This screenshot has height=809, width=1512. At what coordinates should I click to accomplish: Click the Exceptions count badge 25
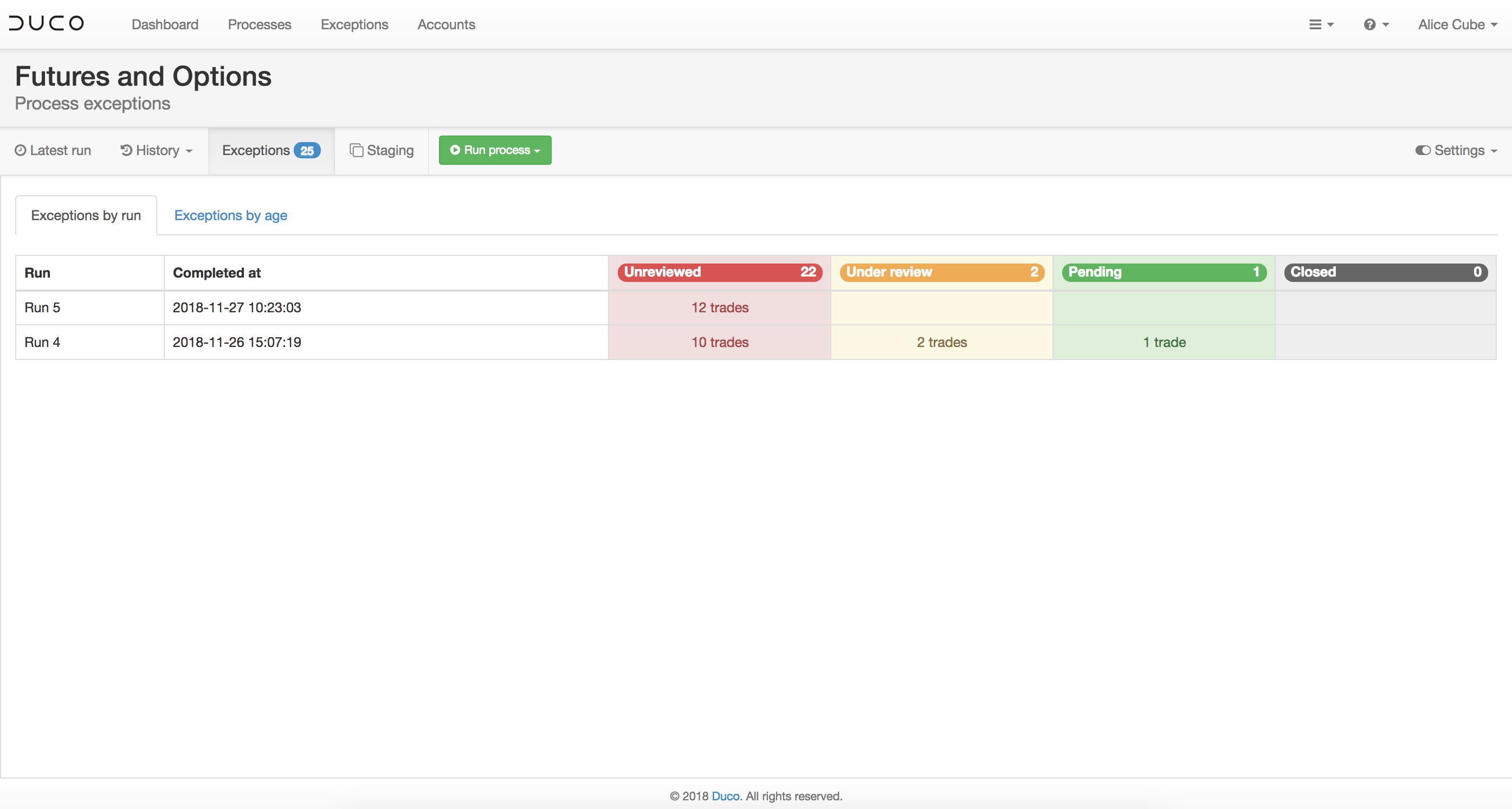click(307, 151)
